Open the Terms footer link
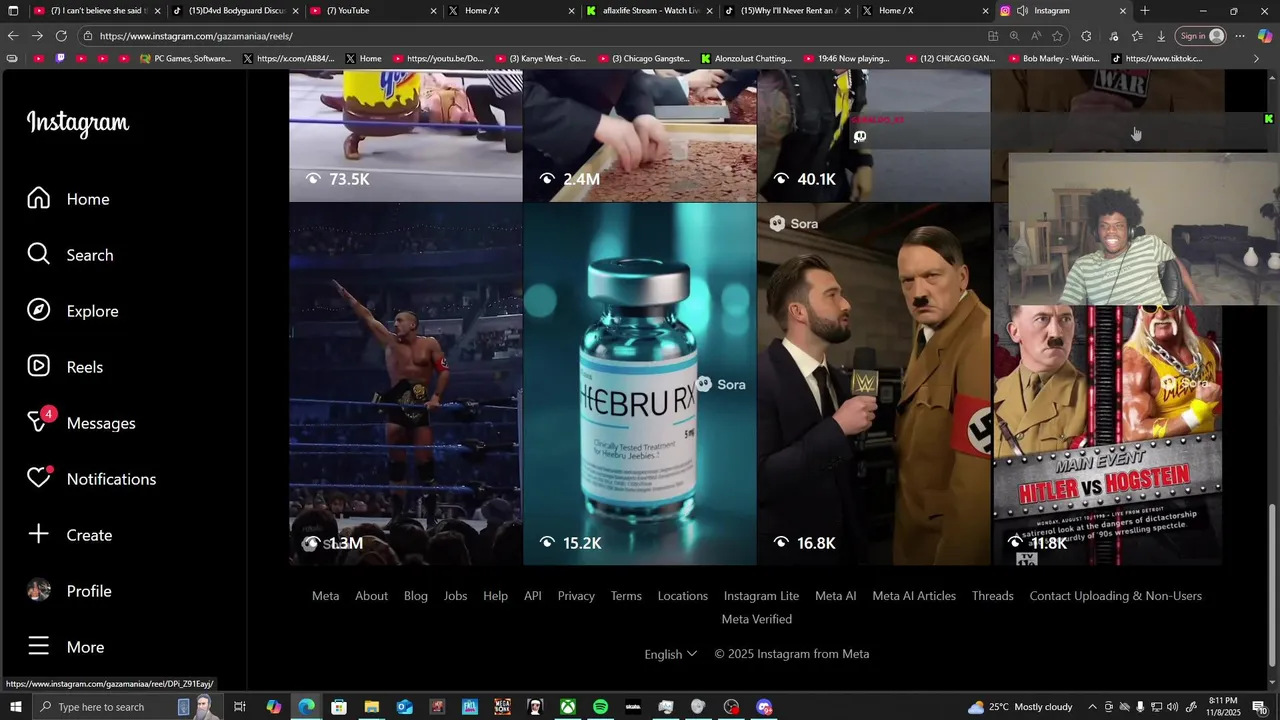The height and width of the screenshot is (720, 1280). click(x=626, y=596)
